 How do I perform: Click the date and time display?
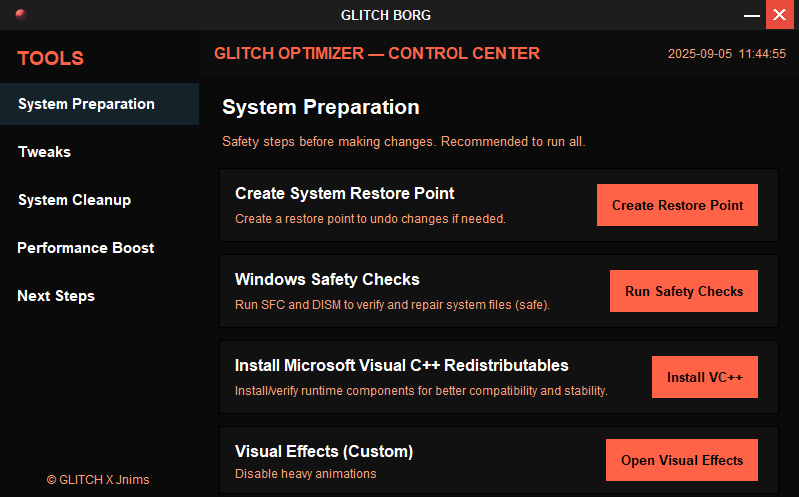click(727, 54)
